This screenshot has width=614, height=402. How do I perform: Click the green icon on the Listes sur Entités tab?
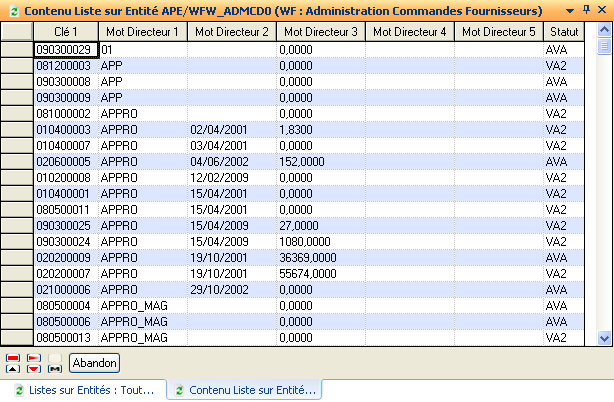click(x=19, y=389)
